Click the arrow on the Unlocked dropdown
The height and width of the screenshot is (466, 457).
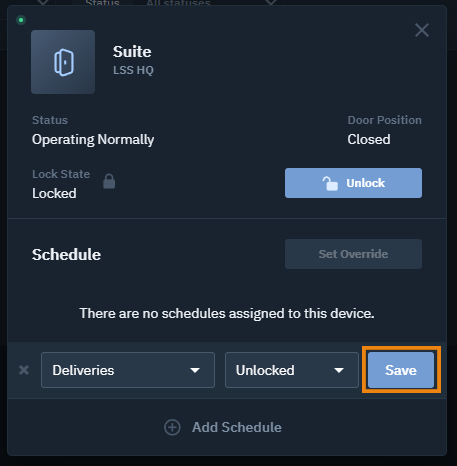339,370
